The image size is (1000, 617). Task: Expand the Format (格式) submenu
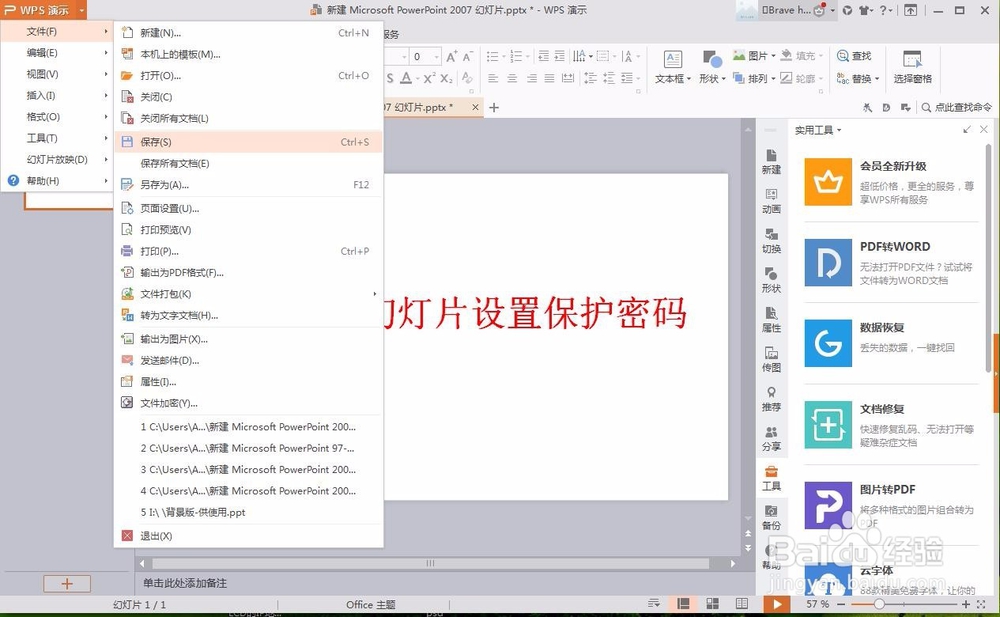[57, 117]
